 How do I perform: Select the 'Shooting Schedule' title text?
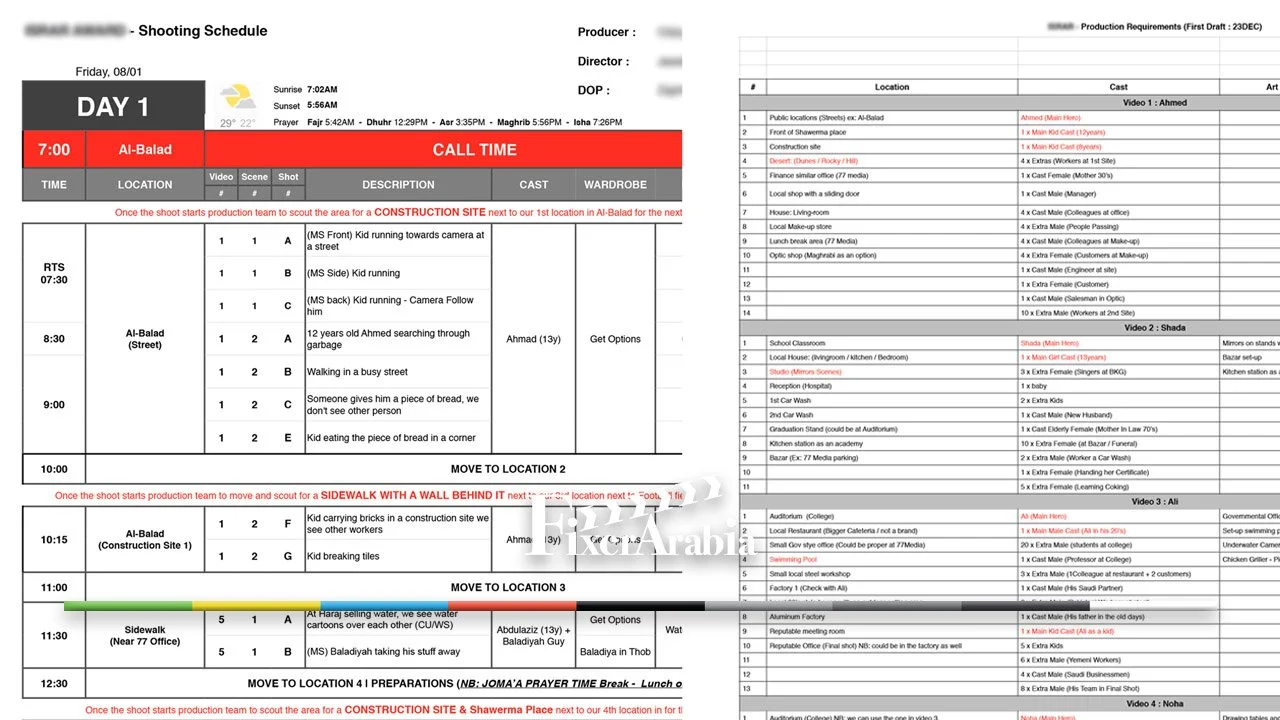tap(203, 31)
